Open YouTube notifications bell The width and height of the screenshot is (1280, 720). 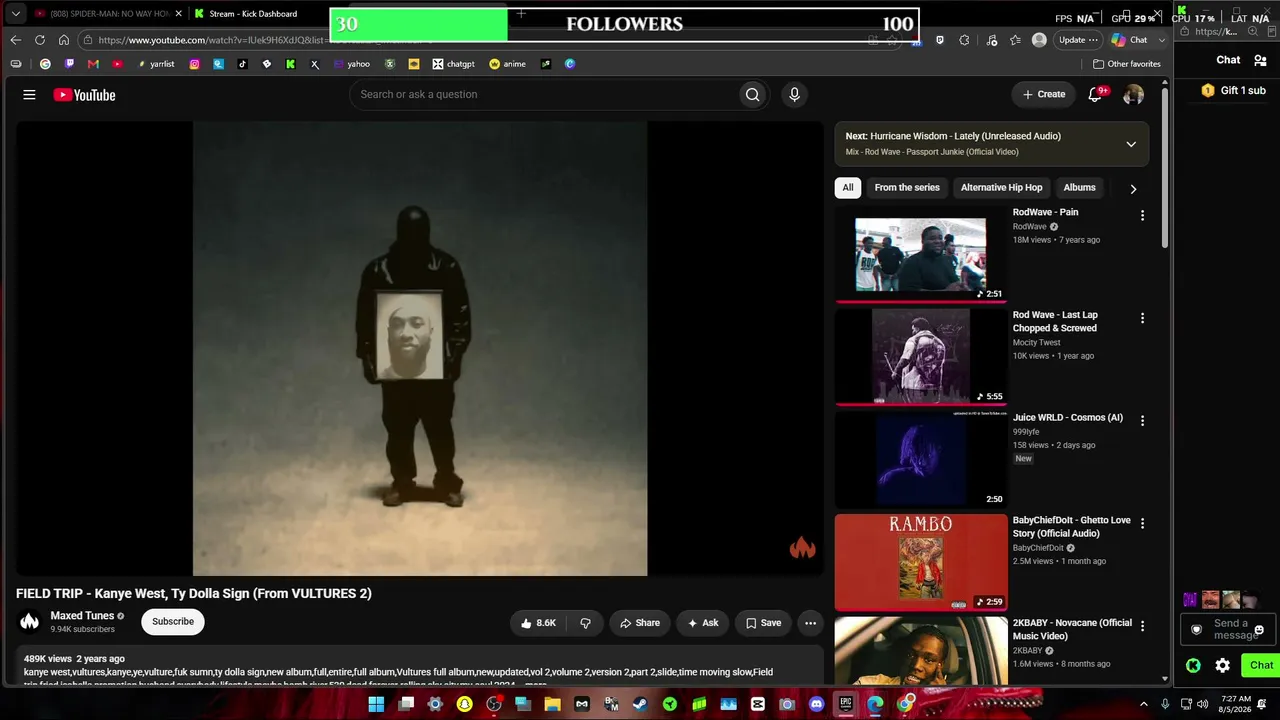1096,94
